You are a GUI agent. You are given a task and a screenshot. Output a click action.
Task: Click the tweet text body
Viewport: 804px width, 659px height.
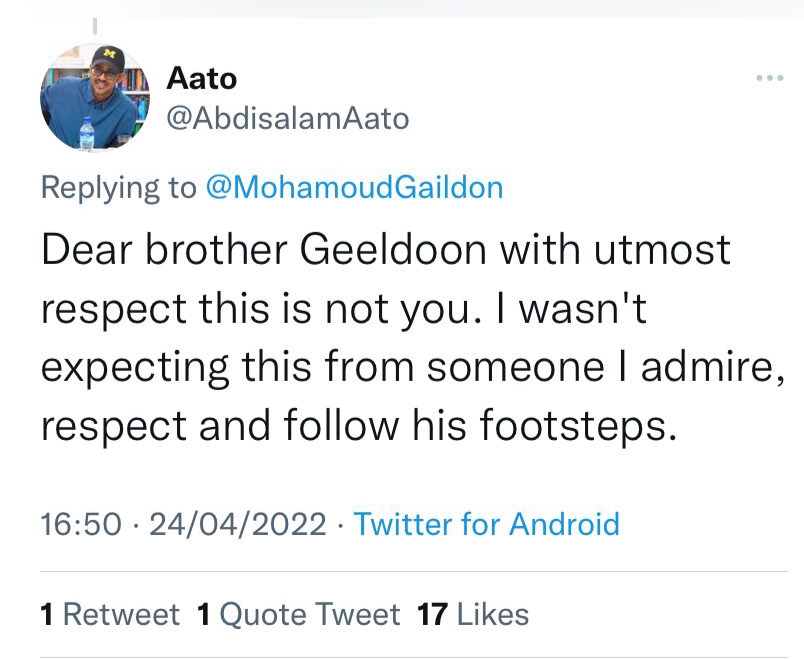[x=400, y=340]
